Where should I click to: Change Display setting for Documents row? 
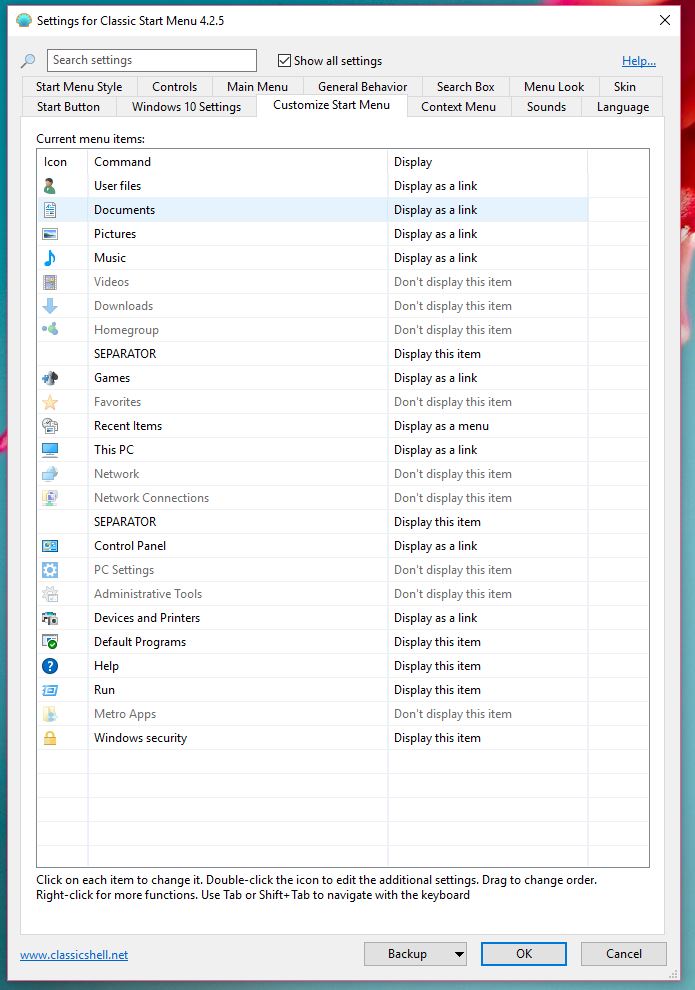[x=486, y=210]
